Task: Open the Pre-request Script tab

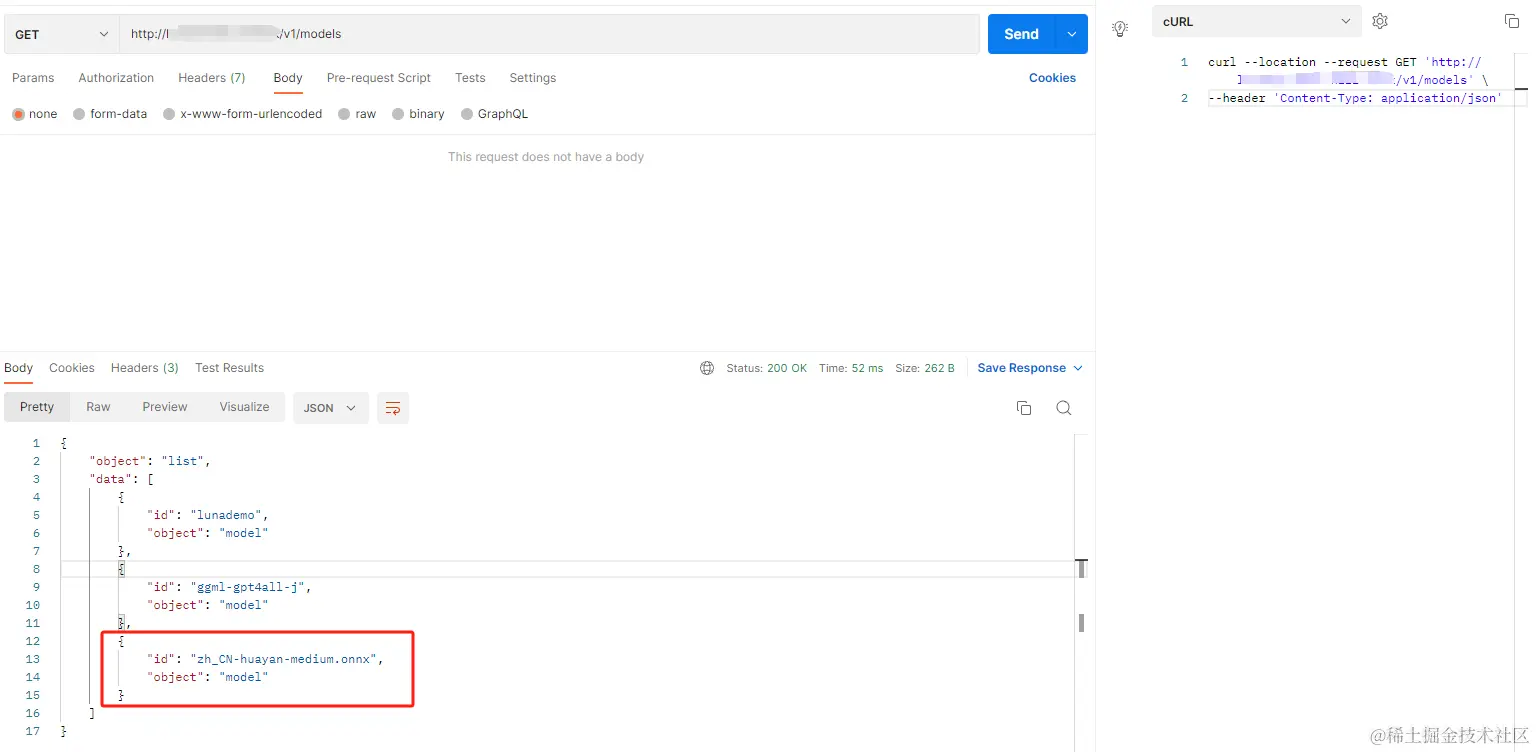Action: pyautogui.click(x=379, y=78)
